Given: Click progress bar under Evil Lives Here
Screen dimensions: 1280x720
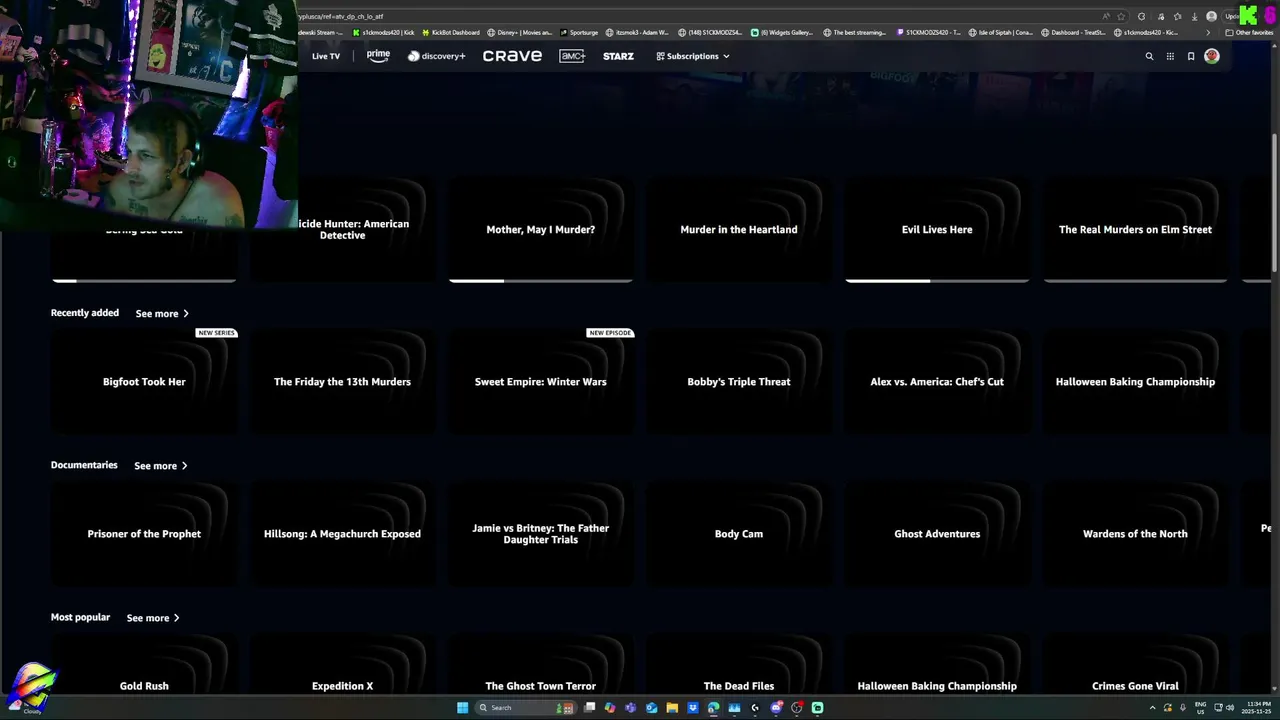Looking at the screenshot, I should [937, 281].
